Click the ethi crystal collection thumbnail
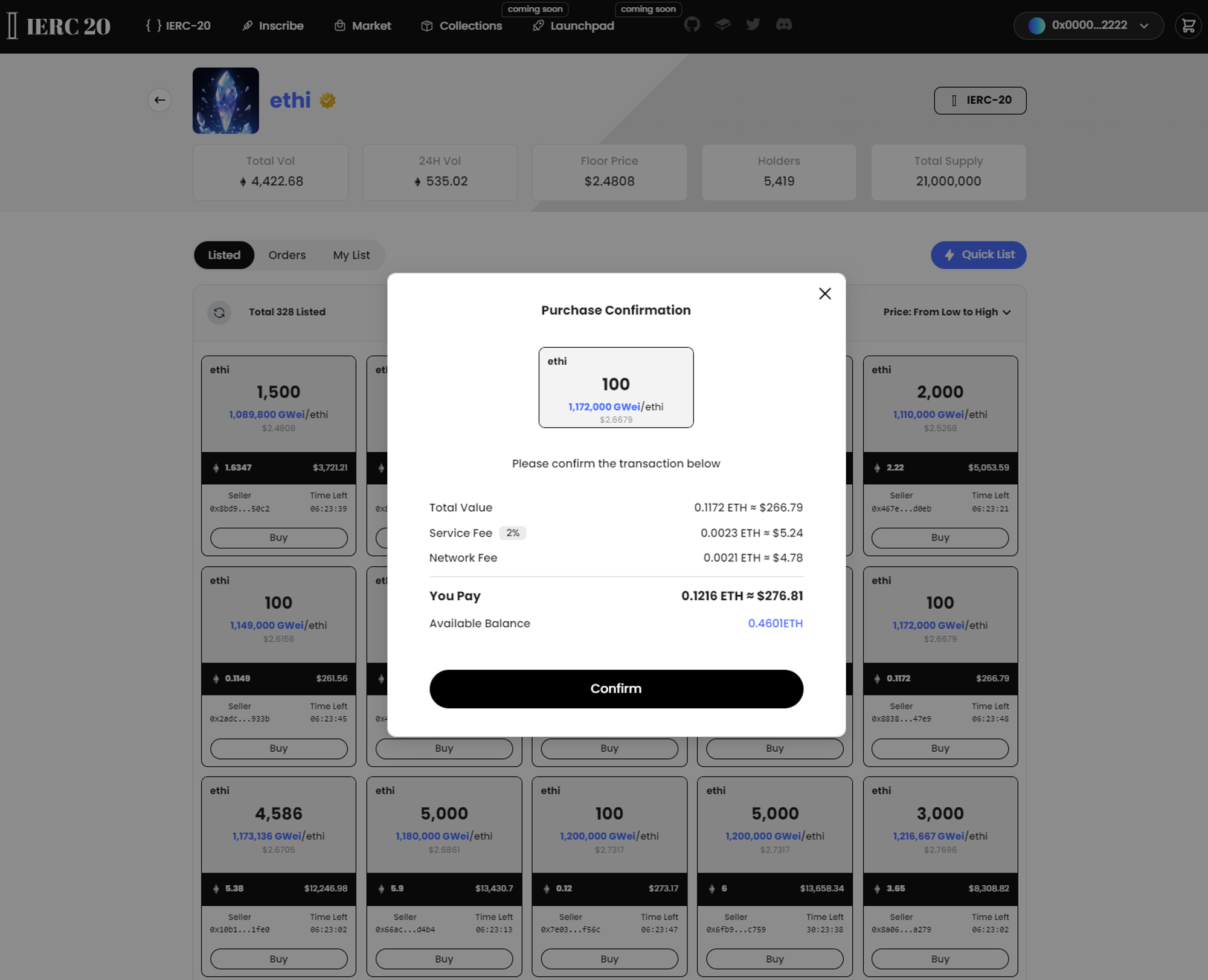 (x=225, y=101)
